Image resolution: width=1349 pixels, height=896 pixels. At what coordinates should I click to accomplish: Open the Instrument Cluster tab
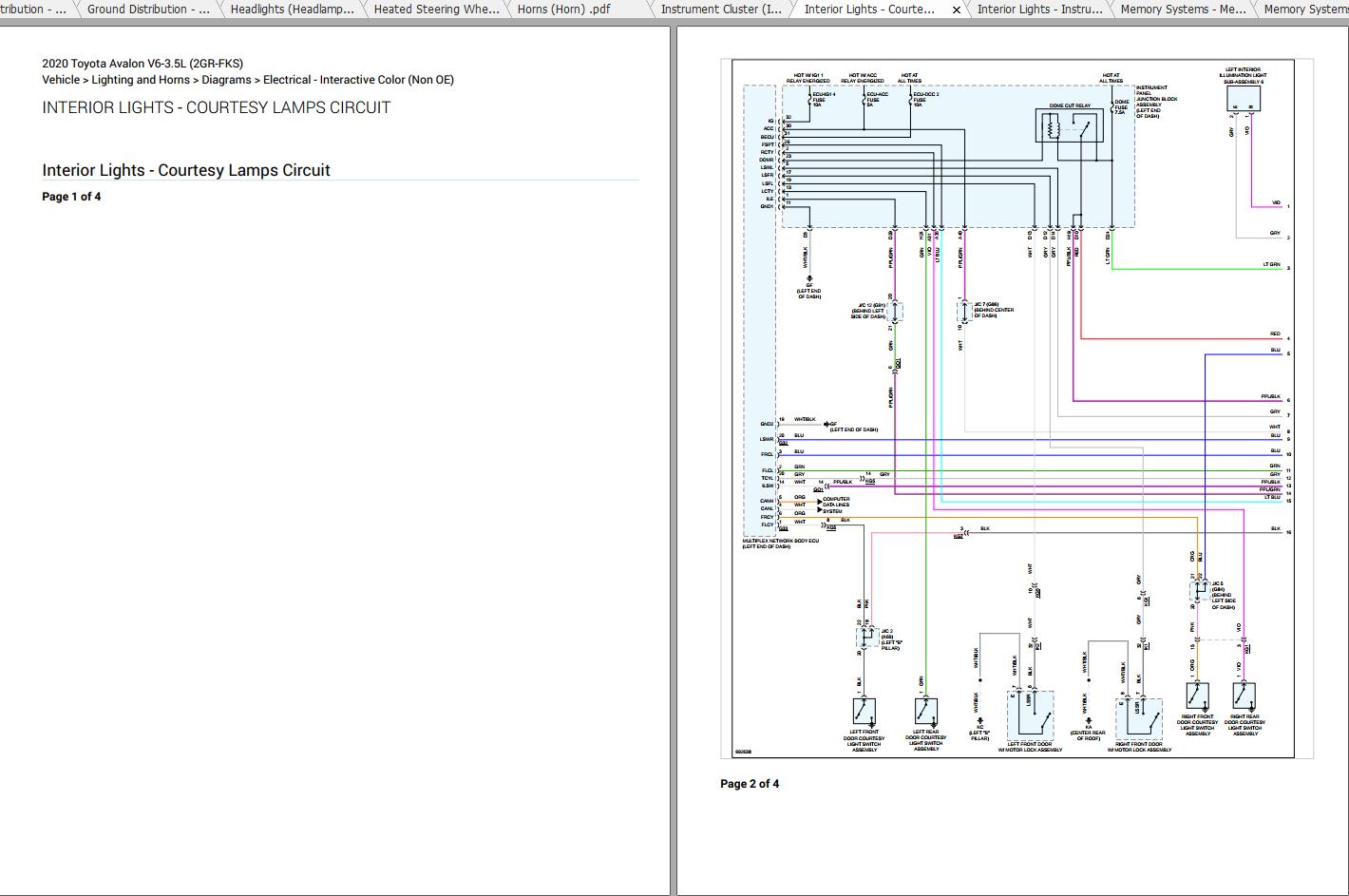pos(721,10)
